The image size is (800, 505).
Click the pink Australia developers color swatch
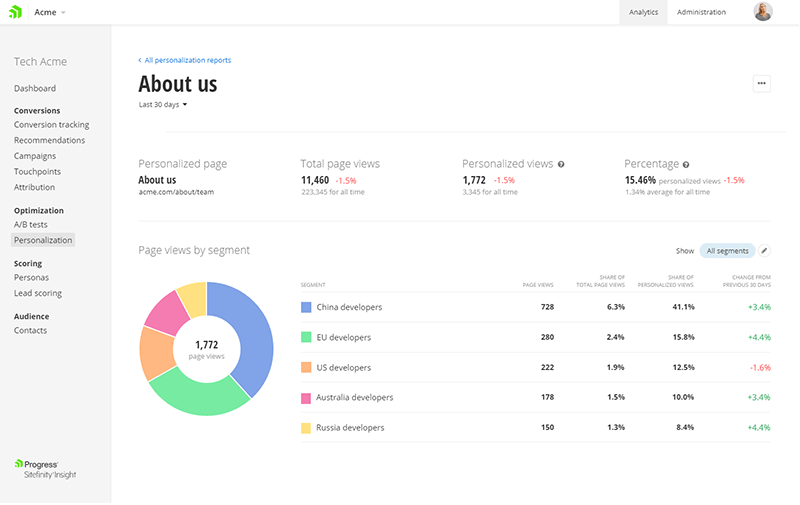point(306,397)
